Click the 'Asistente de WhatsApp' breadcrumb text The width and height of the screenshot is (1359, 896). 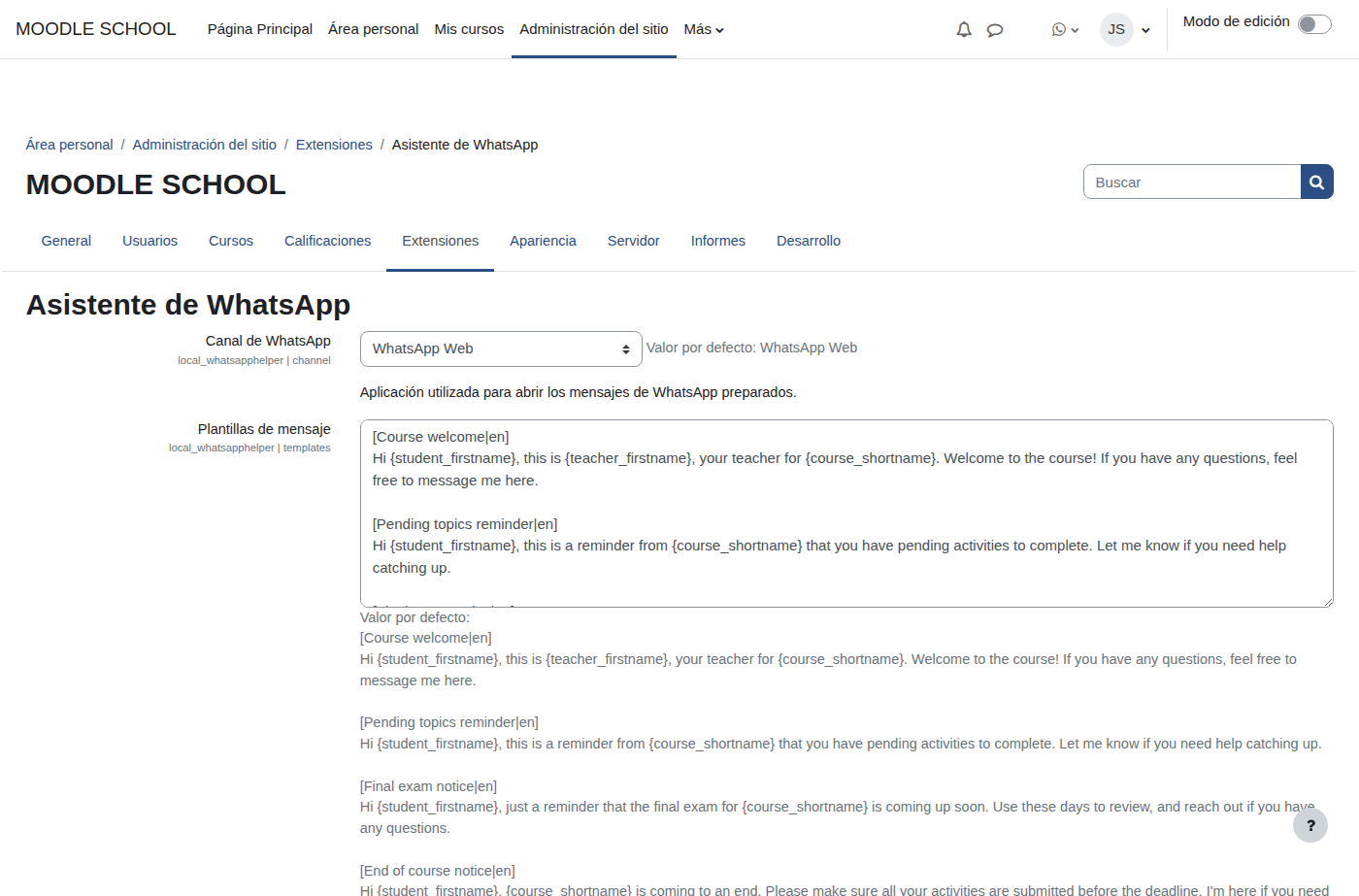pos(465,145)
